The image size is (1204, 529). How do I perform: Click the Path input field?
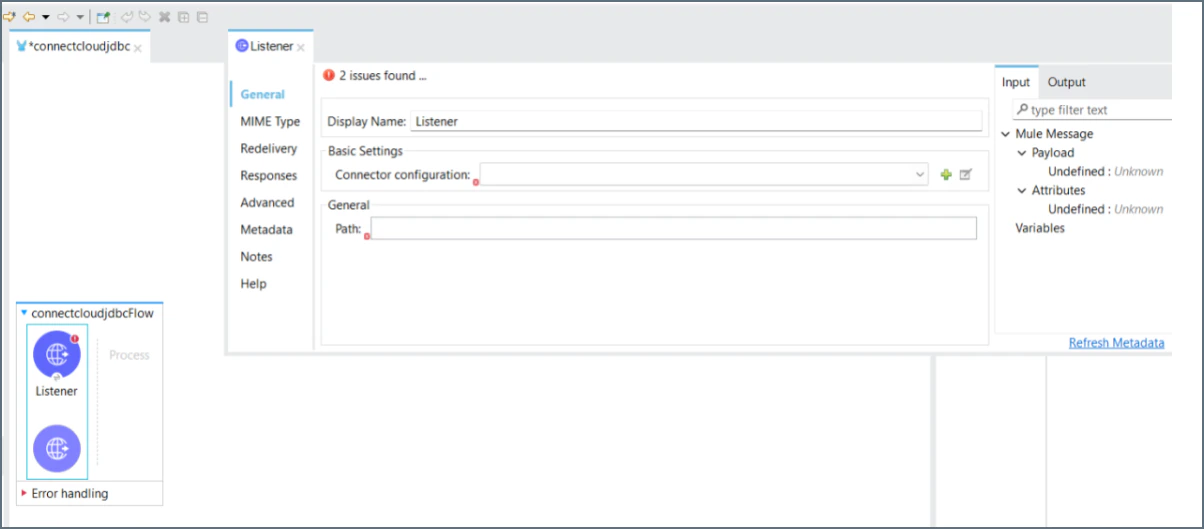[673, 228]
